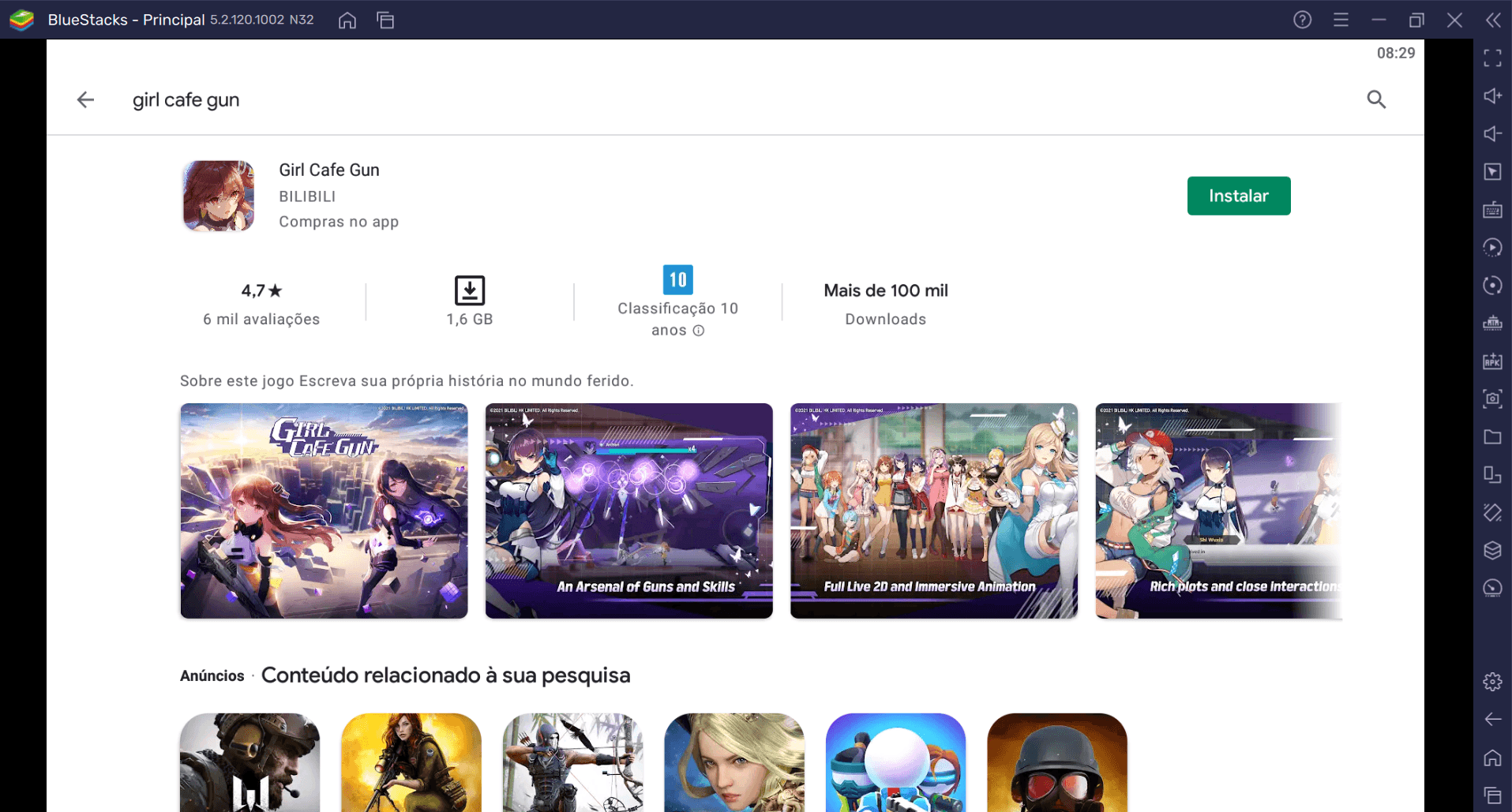This screenshot has width=1512, height=812.
Task: Open the ninja archer ad app
Action: (x=572, y=762)
